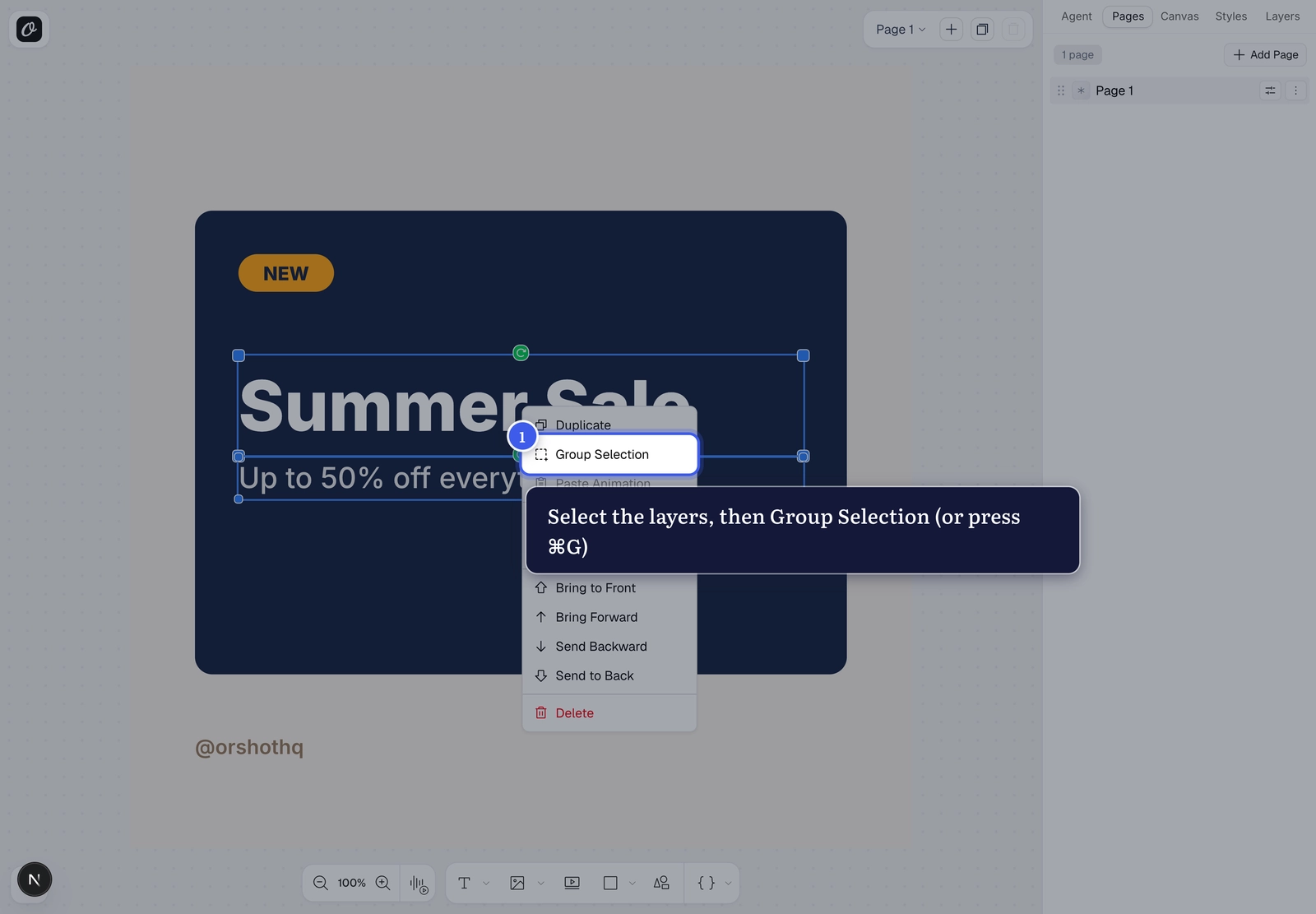Choose Send to Back from the context menu
1316x914 pixels.
(x=609, y=675)
